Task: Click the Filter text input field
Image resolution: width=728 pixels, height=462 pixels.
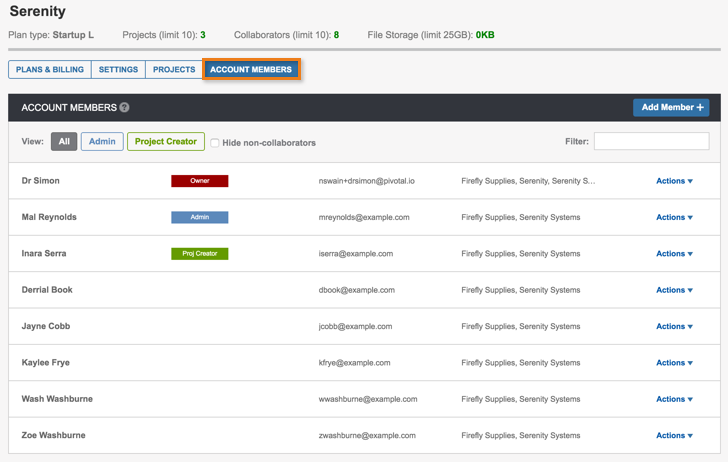Action: (651, 142)
